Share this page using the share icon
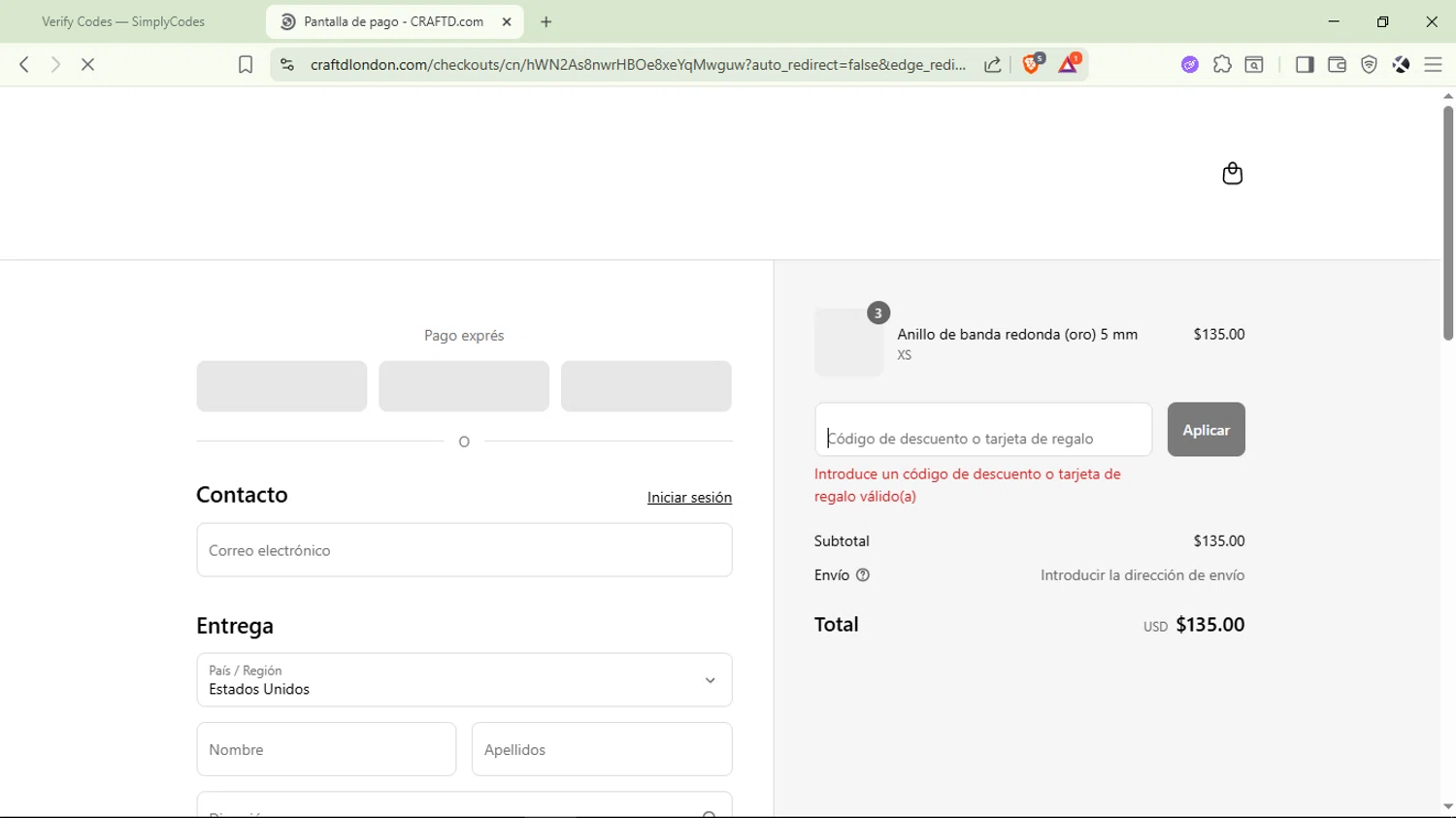This screenshot has width=1456, height=818. coord(992,64)
